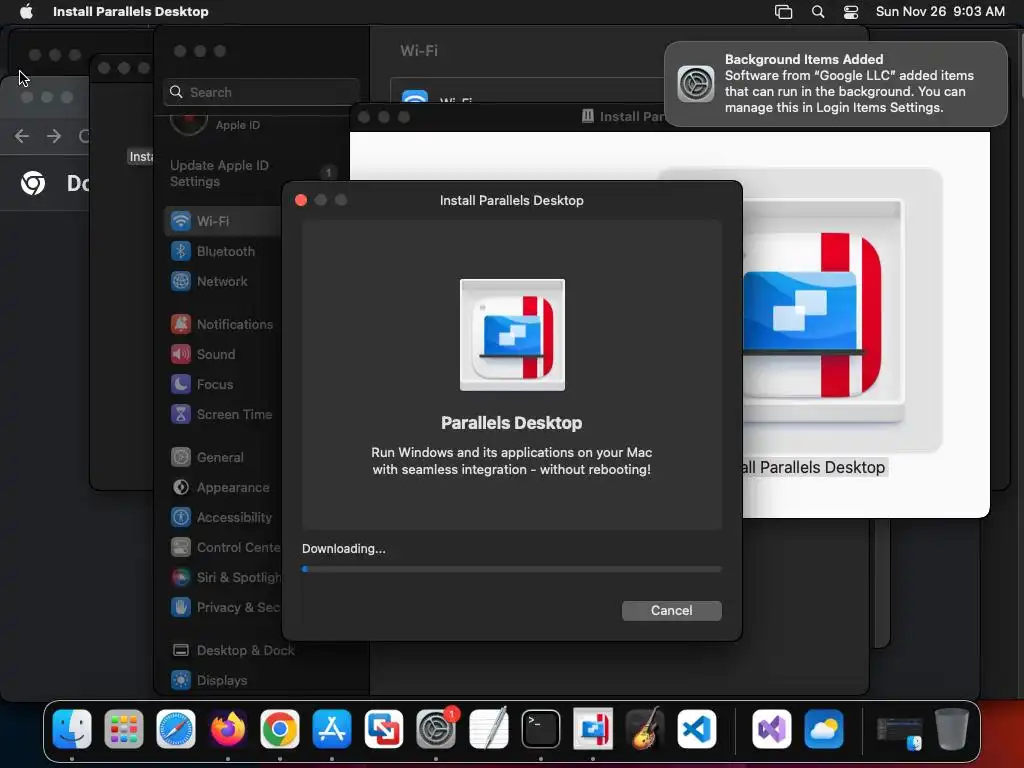This screenshot has width=1024, height=768.
Task: Open TextEdit from Dock
Action: pos(488,729)
